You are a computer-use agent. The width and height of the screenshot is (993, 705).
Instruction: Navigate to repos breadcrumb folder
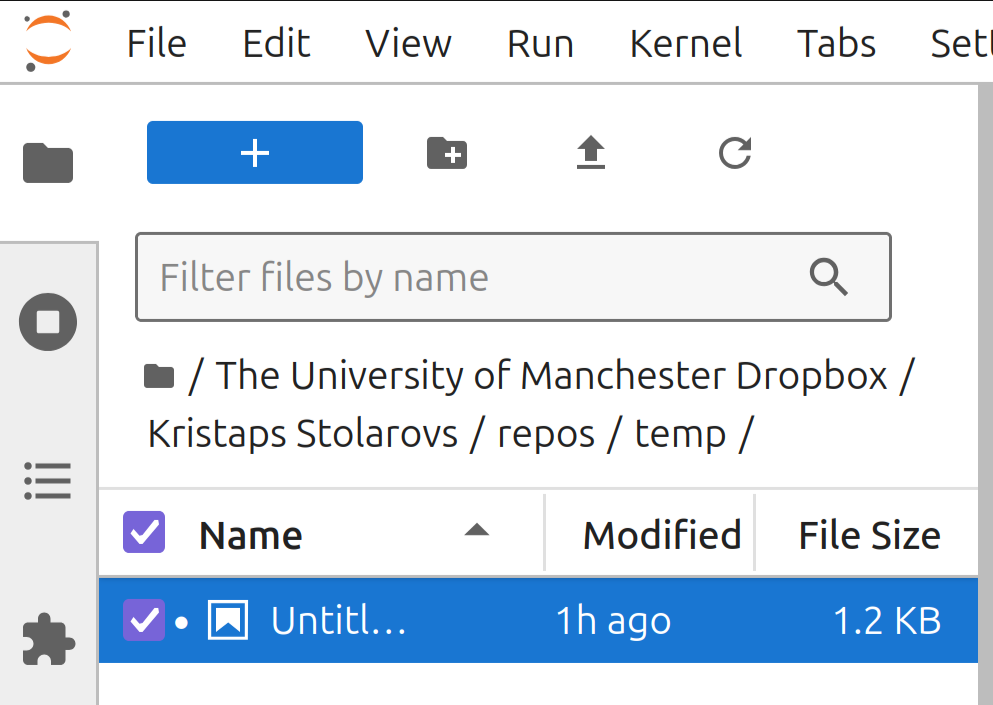pos(546,436)
